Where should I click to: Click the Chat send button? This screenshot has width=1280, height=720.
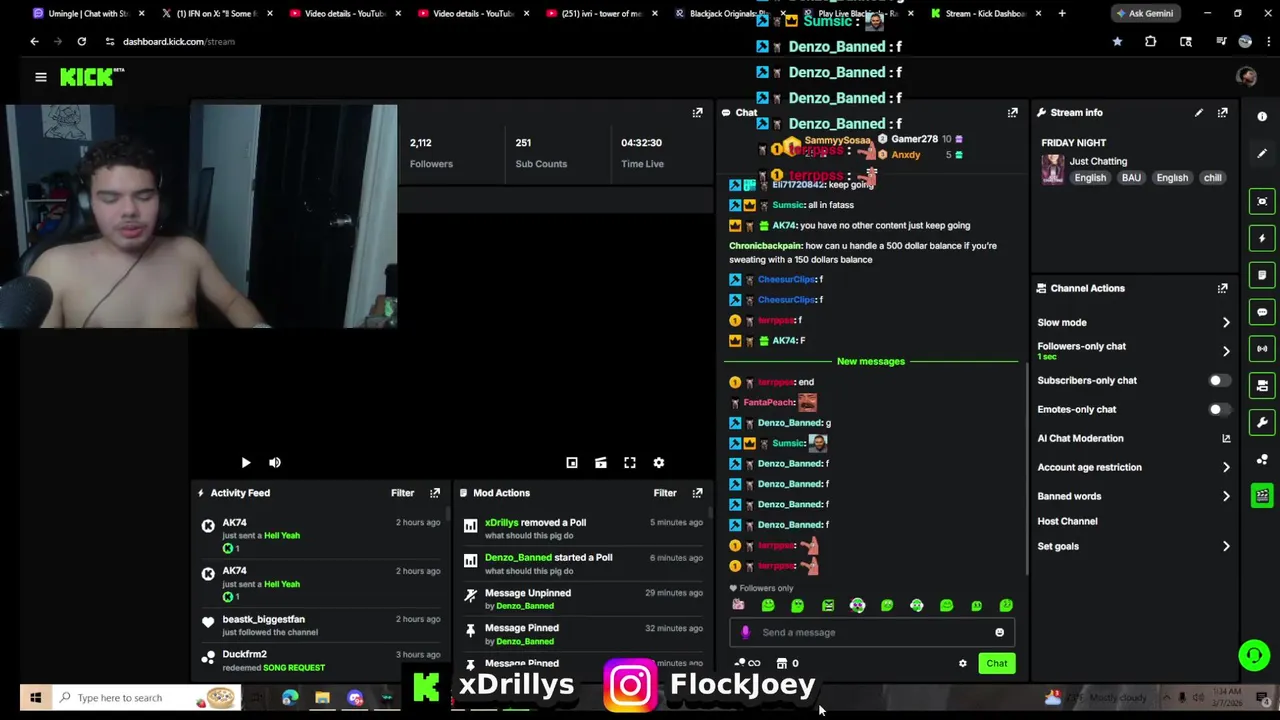(x=997, y=664)
